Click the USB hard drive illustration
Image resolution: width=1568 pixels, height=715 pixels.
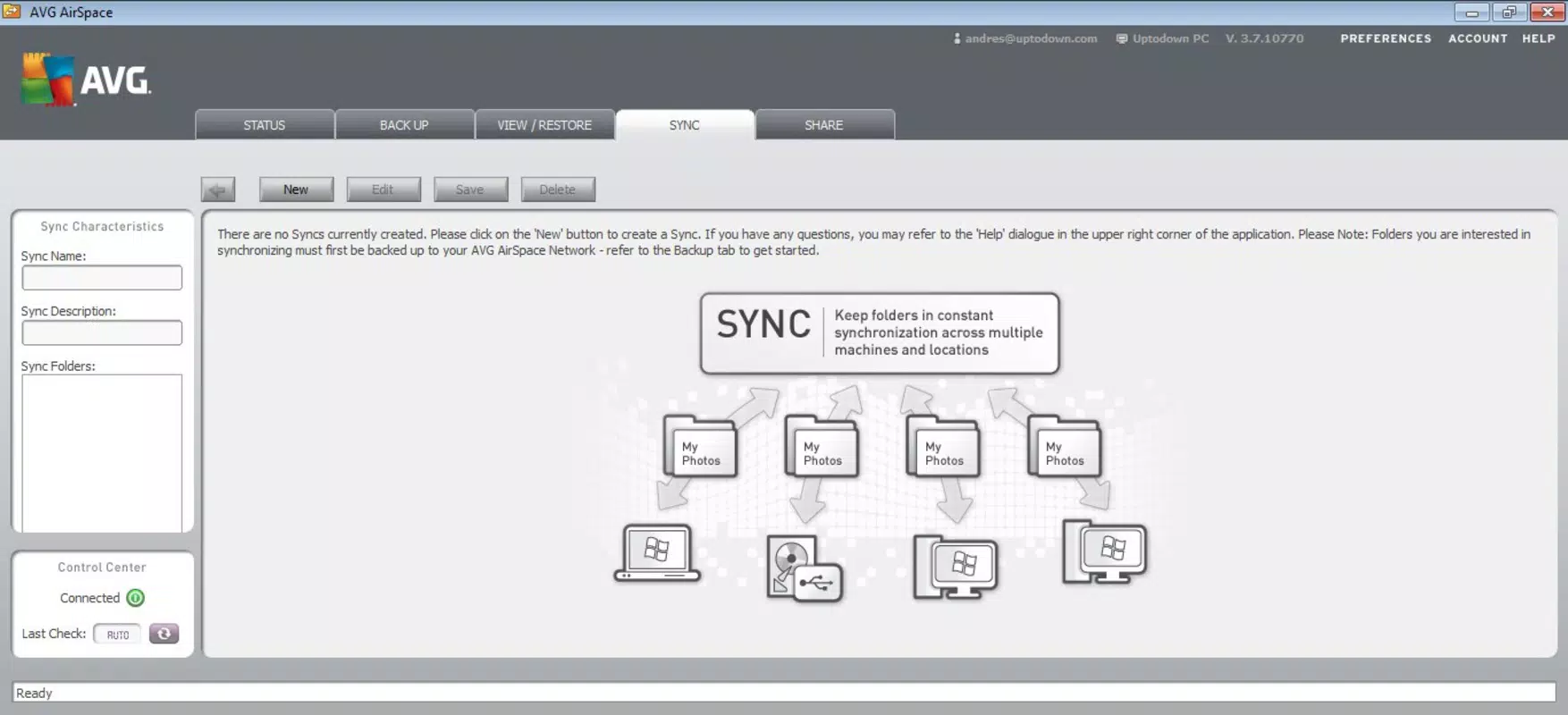pyautogui.click(x=805, y=568)
